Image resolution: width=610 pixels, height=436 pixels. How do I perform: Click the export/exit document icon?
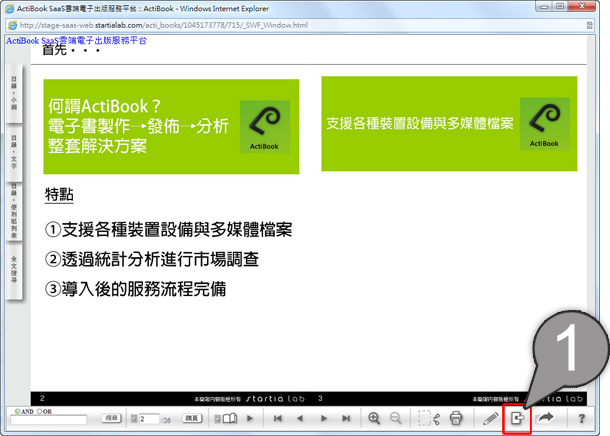pyautogui.click(x=517, y=418)
